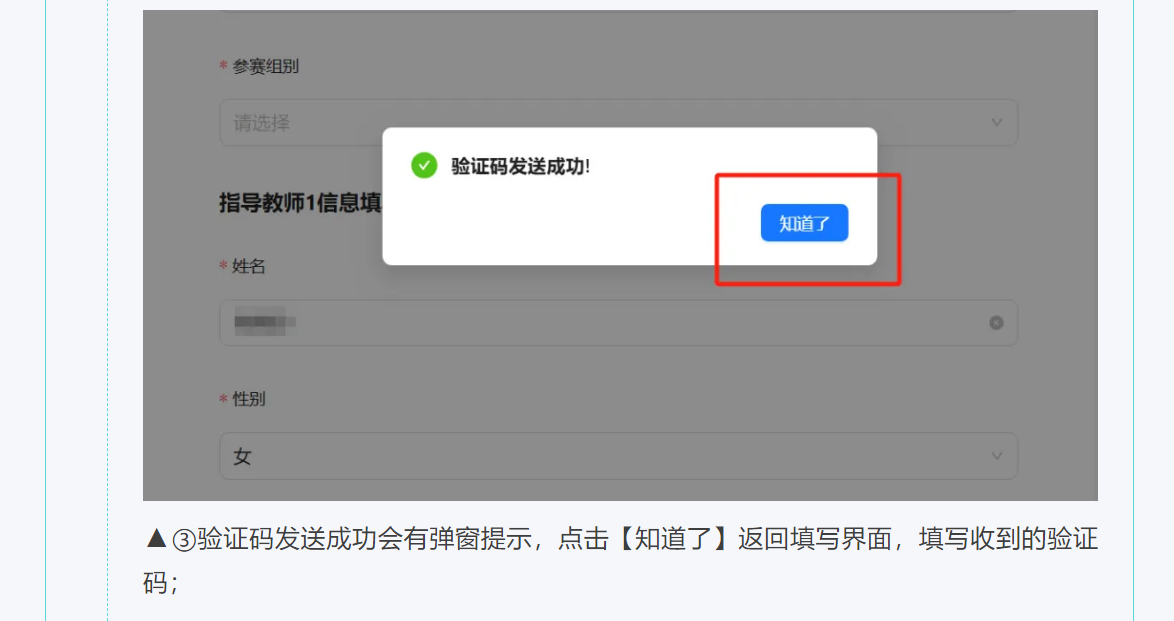
Task: Click the ▲ triangle marker in caption
Action: click(x=156, y=539)
